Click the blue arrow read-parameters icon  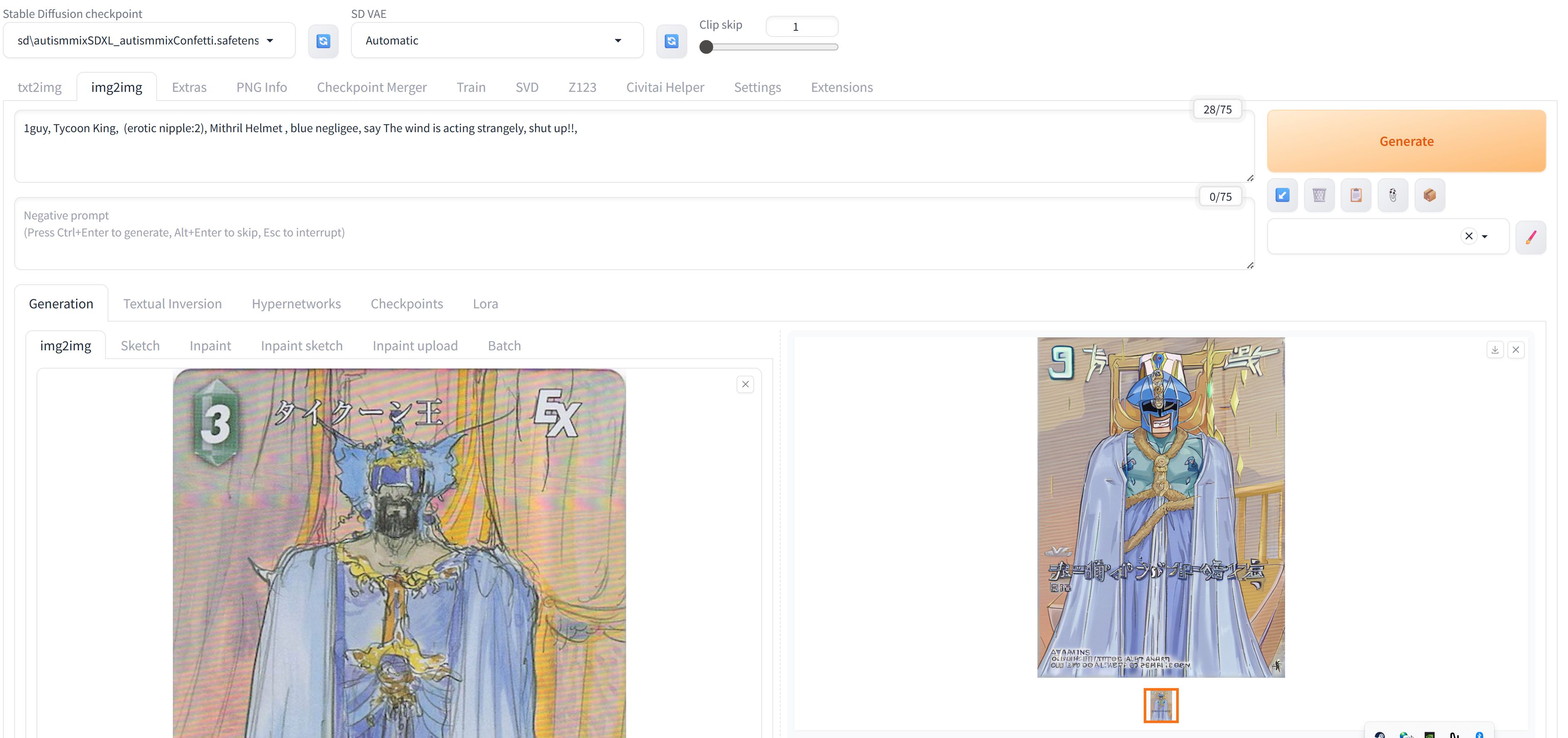pyautogui.click(x=1282, y=195)
